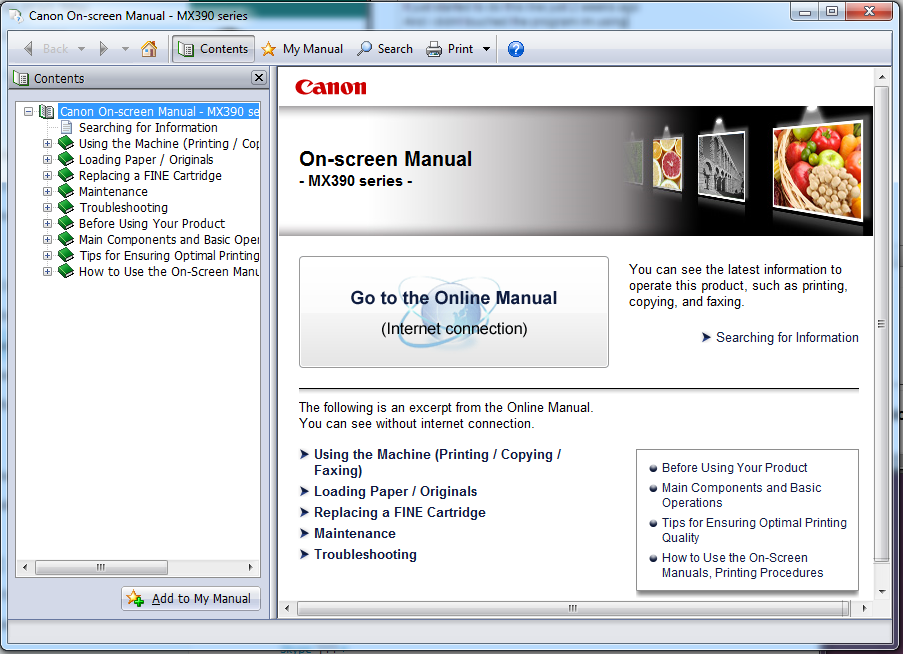This screenshot has width=903, height=654.
Task: Click the Go to the Online Manual button
Action: (454, 312)
